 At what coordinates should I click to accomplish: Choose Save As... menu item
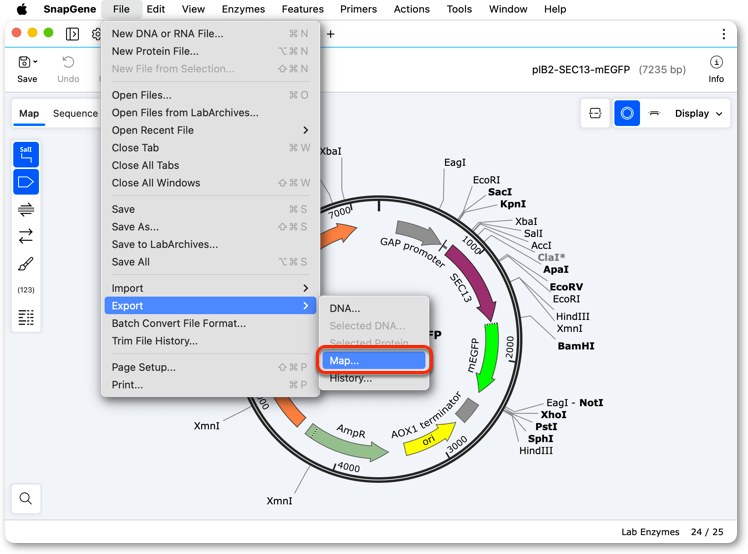[210, 227]
